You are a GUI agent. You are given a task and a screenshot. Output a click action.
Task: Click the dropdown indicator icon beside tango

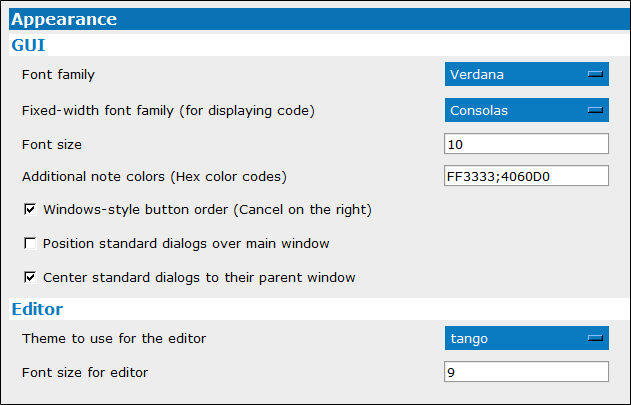pos(595,338)
